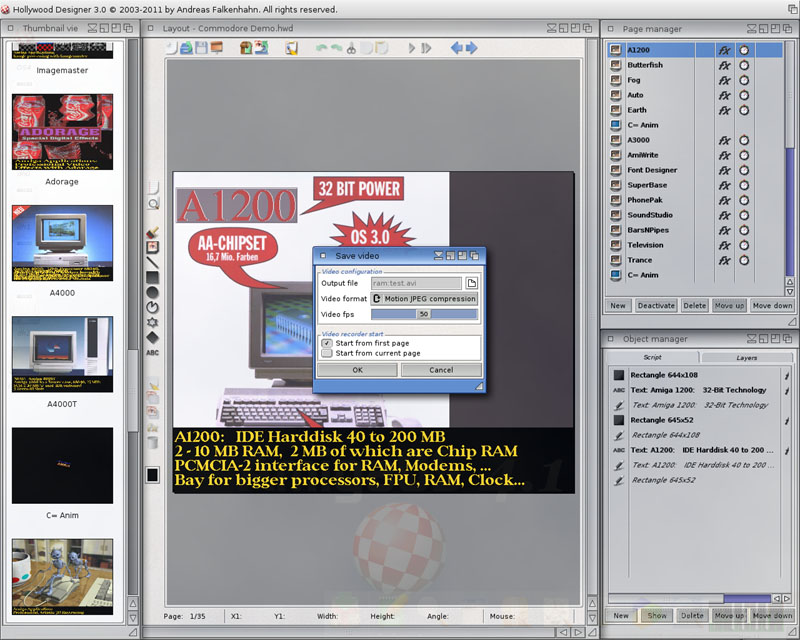Open the A4000 thumbnail
800x640 pixels.
click(x=62, y=243)
